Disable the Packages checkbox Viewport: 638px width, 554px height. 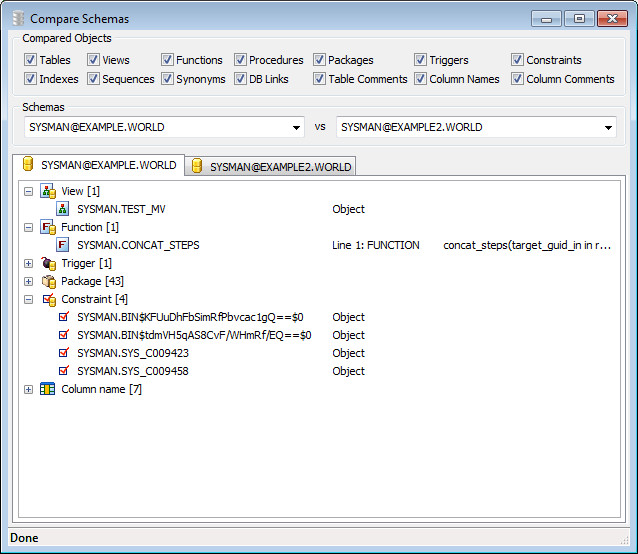click(319, 59)
